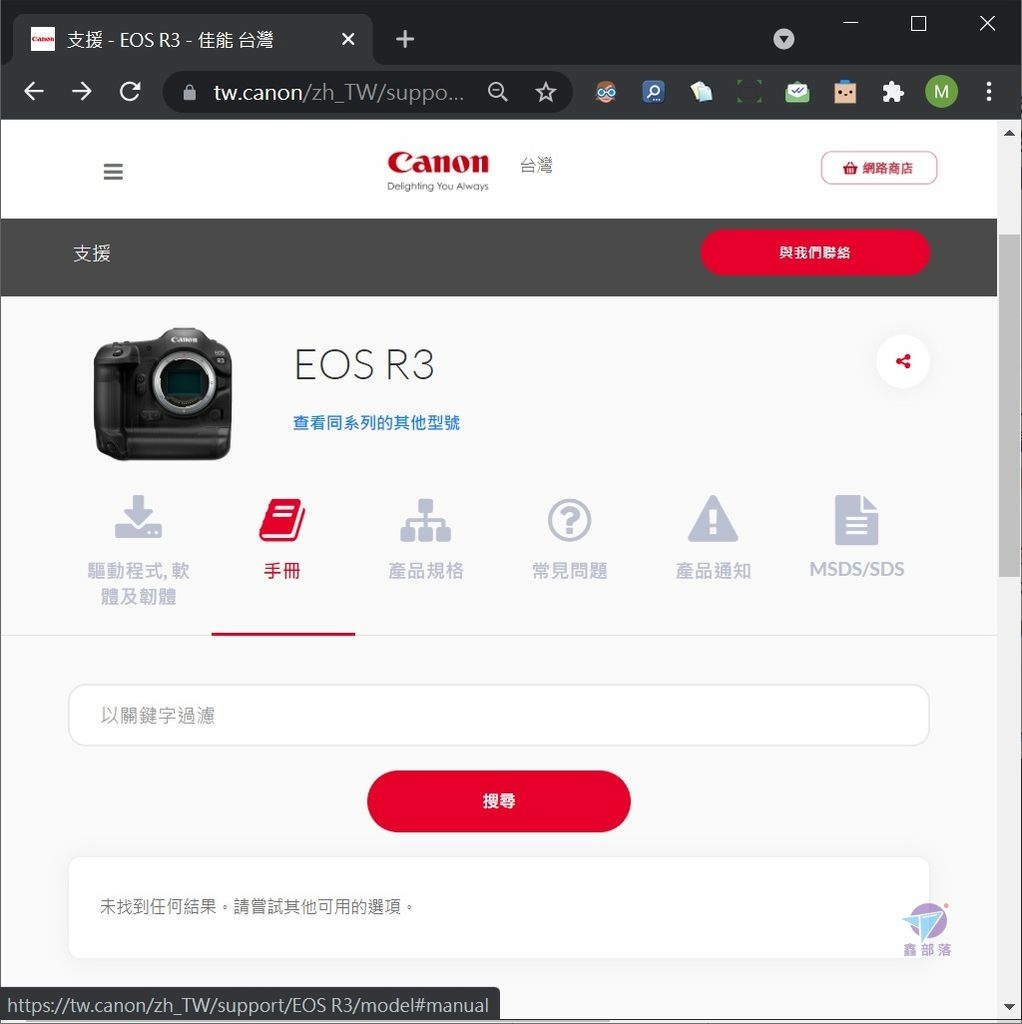Open the tan box-face extension icon

point(845,92)
